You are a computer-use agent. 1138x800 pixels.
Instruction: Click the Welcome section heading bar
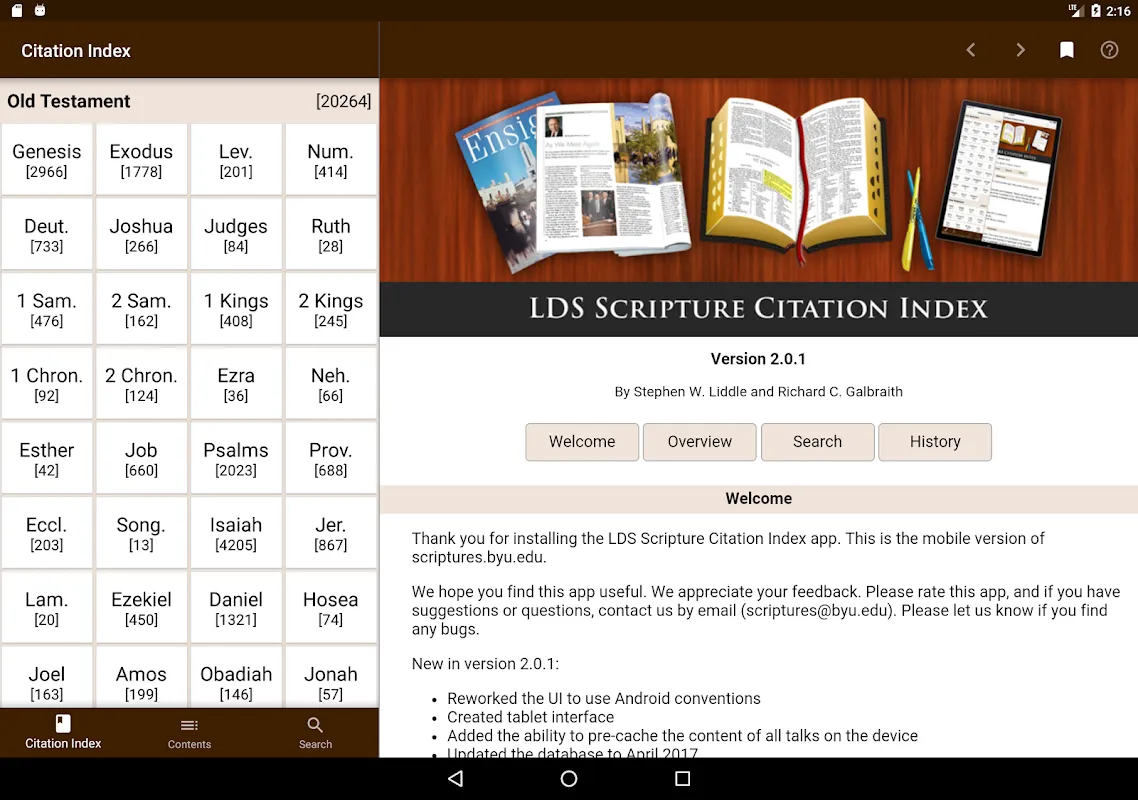coord(758,499)
